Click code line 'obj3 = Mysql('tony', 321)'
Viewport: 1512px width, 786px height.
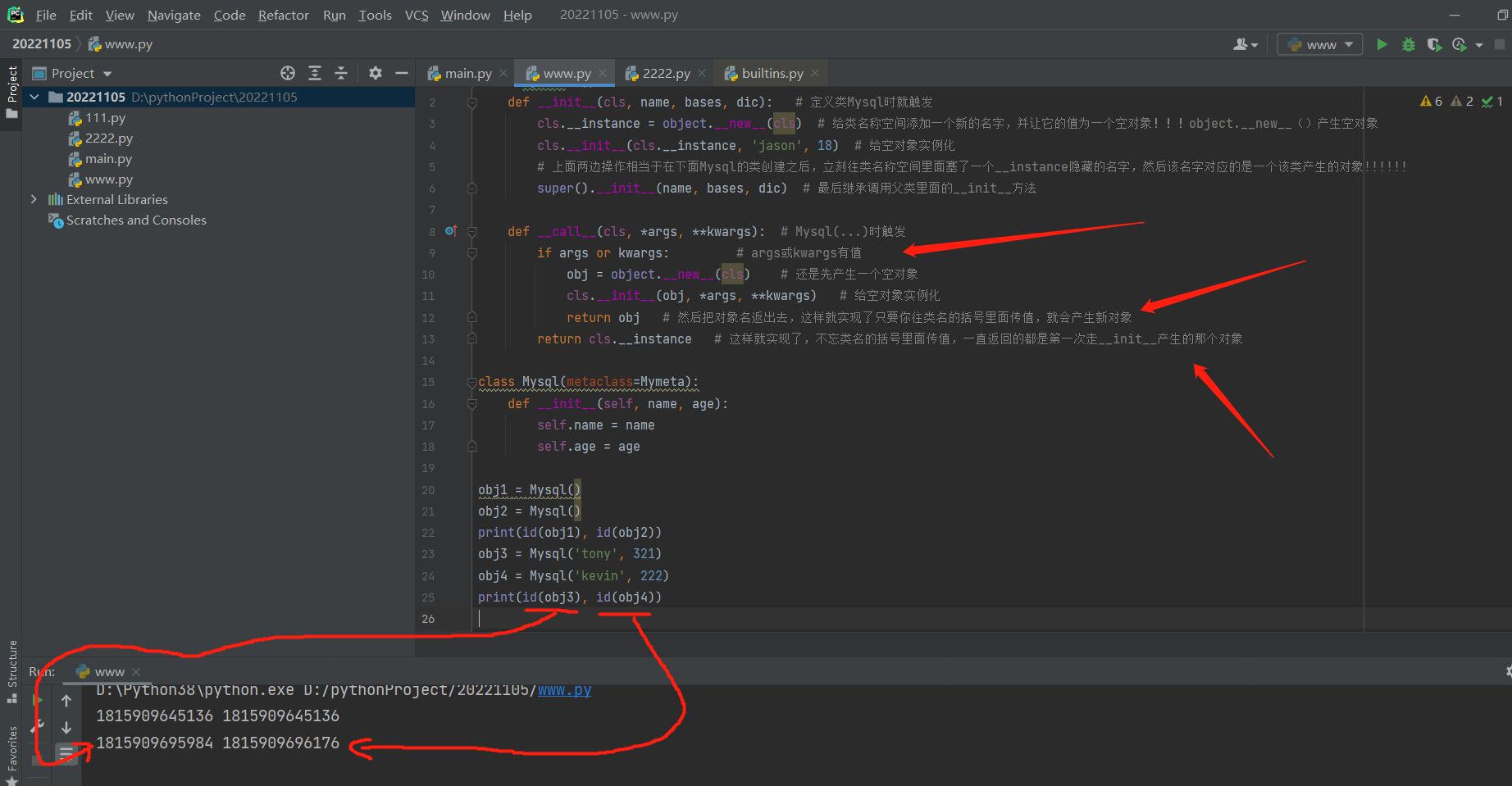[x=570, y=554]
